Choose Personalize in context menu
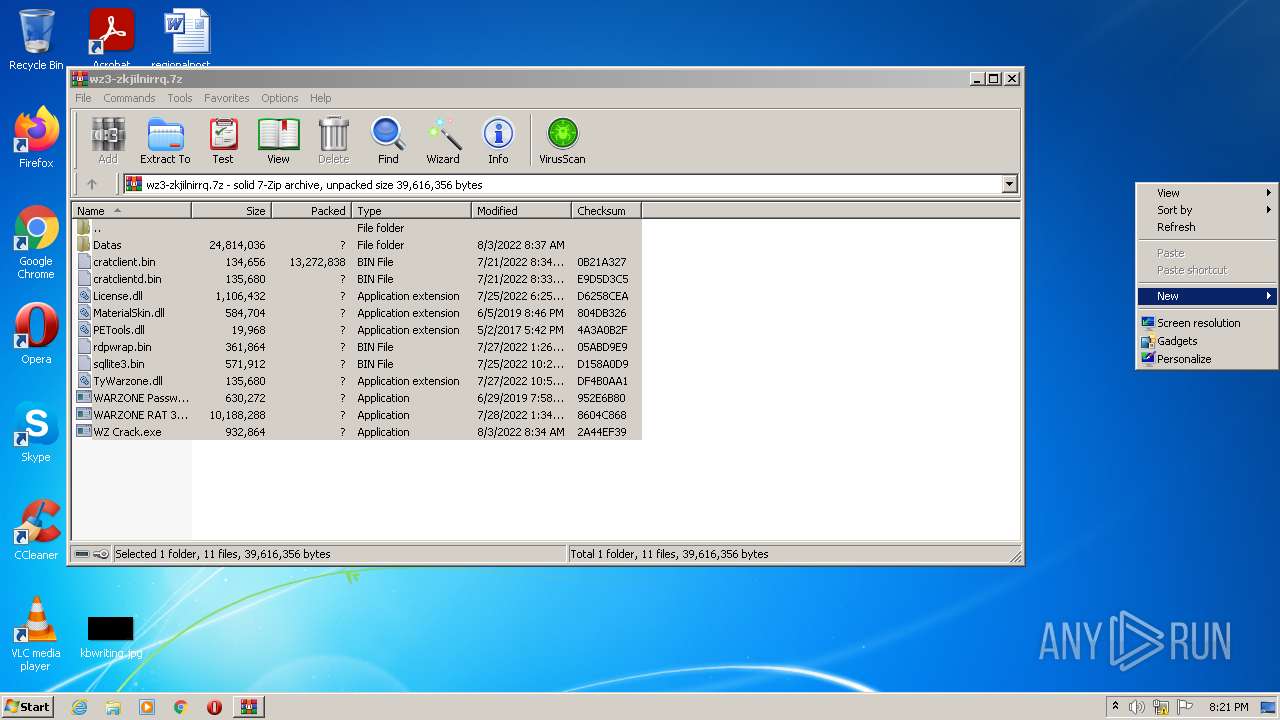This screenshot has width=1280, height=720. (x=1207, y=359)
